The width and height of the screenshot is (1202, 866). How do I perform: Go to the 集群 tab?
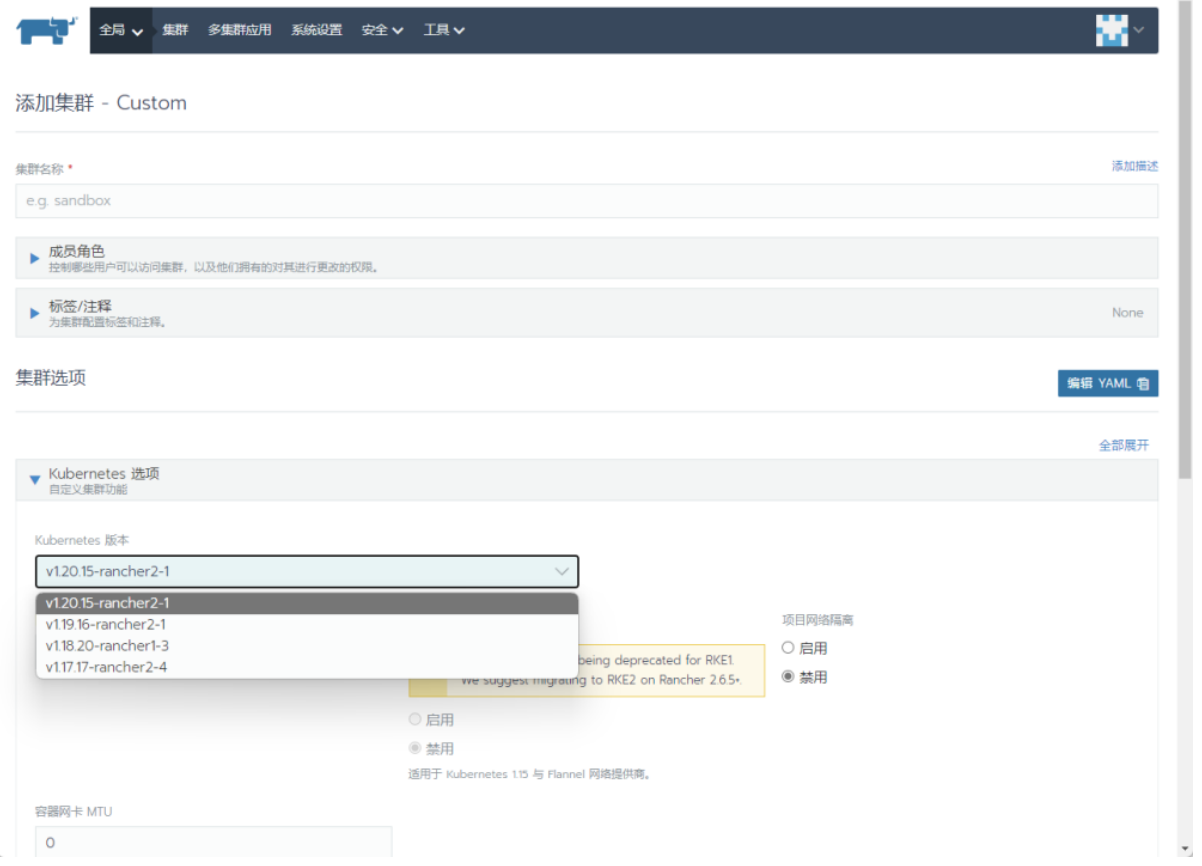pyautogui.click(x=175, y=30)
